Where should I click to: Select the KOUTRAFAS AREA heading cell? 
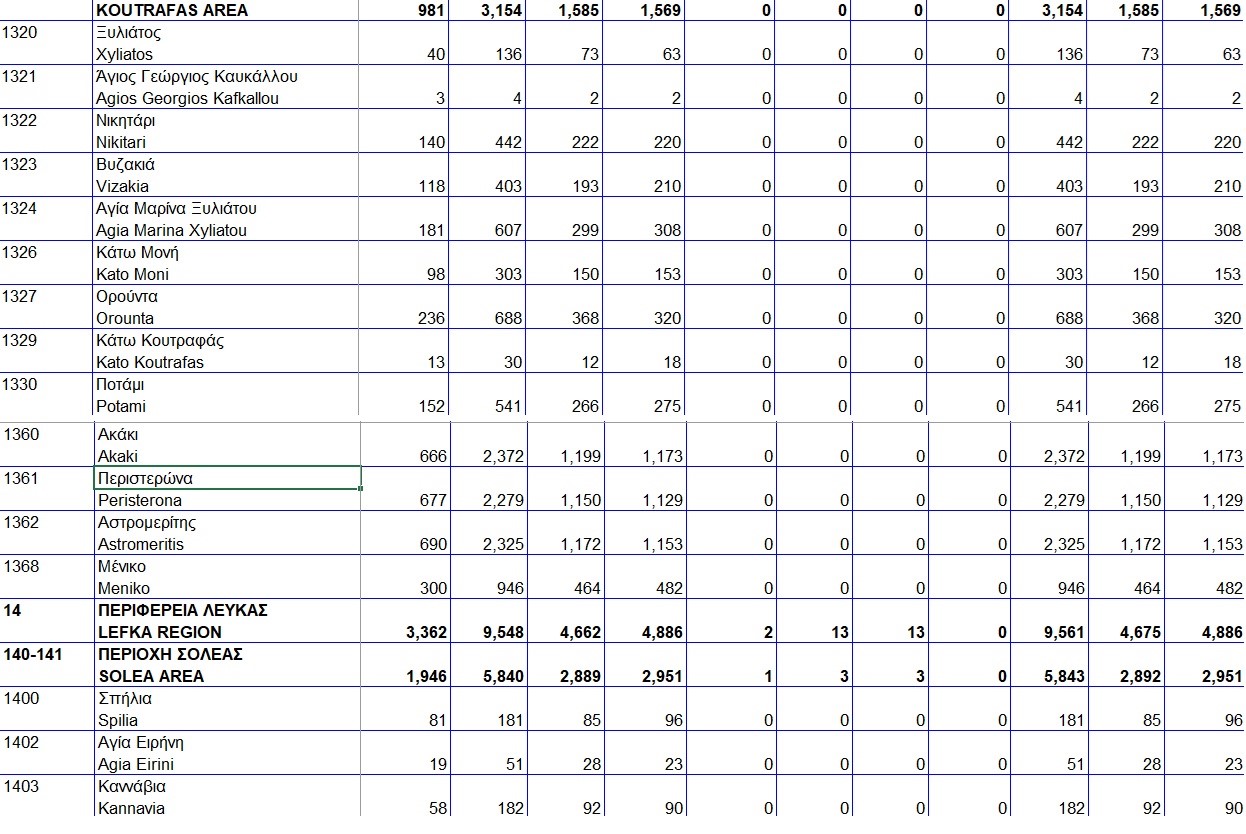click(x=172, y=10)
